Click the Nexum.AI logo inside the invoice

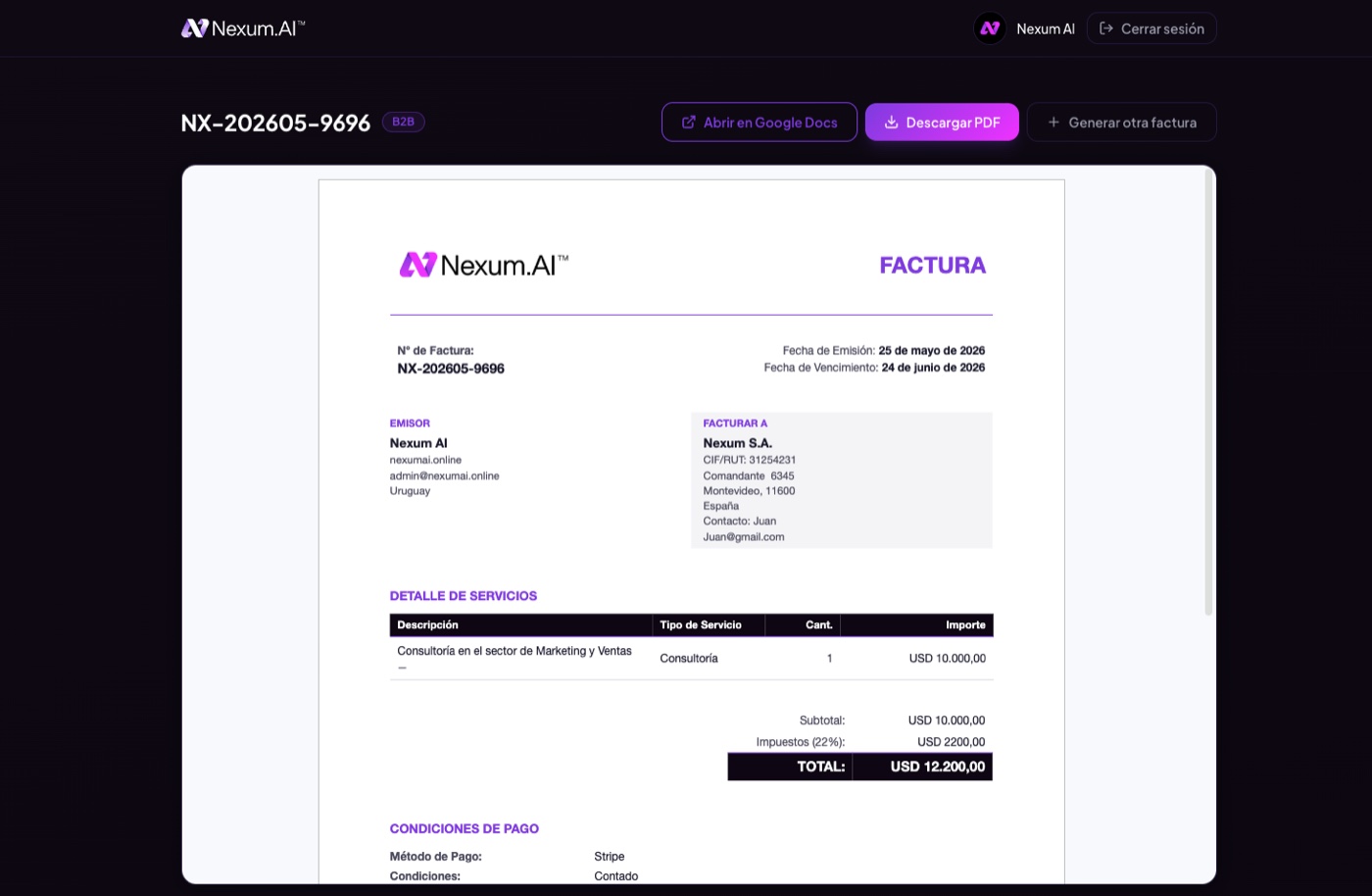(484, 265)
